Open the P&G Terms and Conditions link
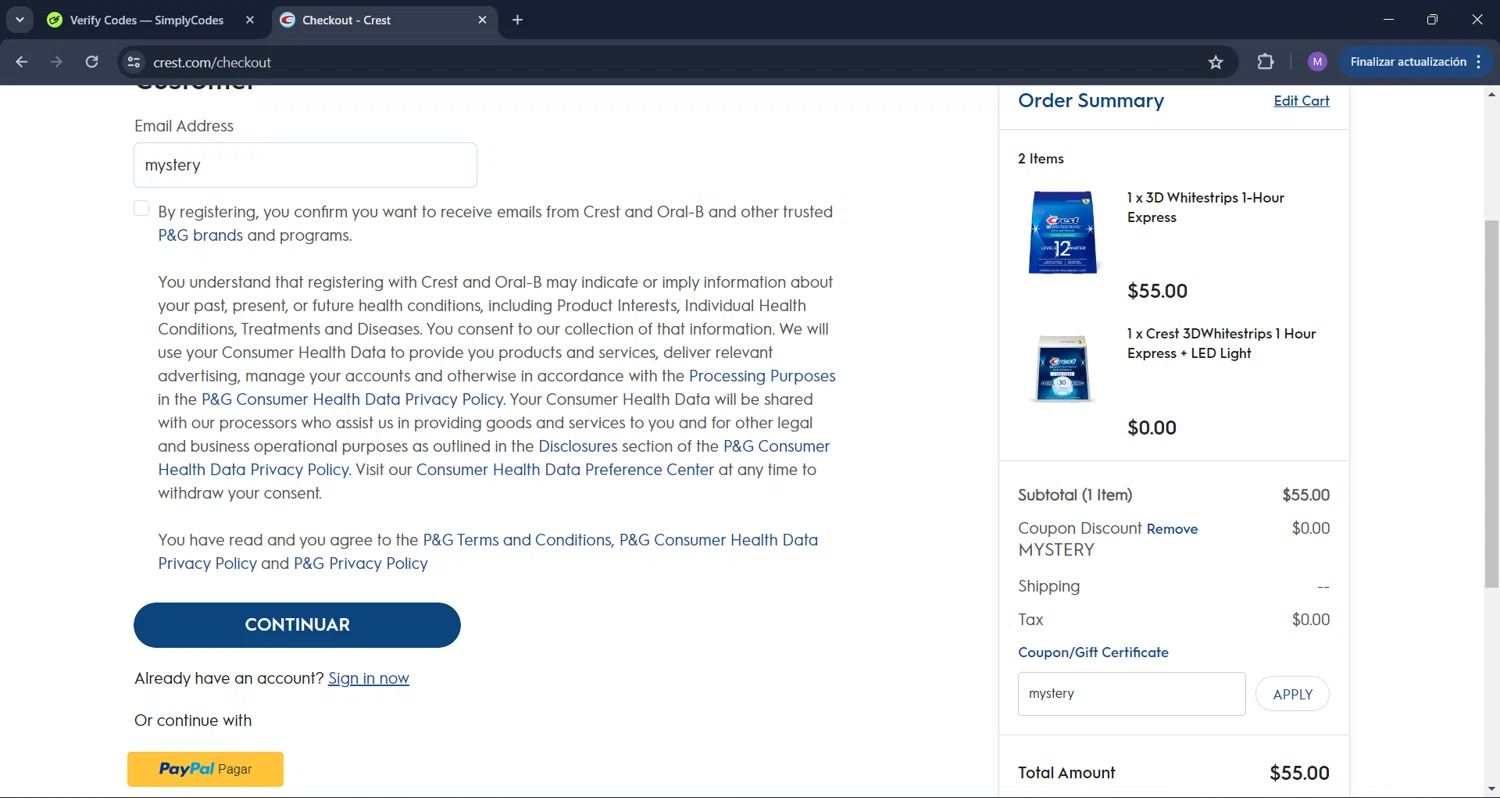The width and height of the screenshot is (1500, 798). (517, 540)
